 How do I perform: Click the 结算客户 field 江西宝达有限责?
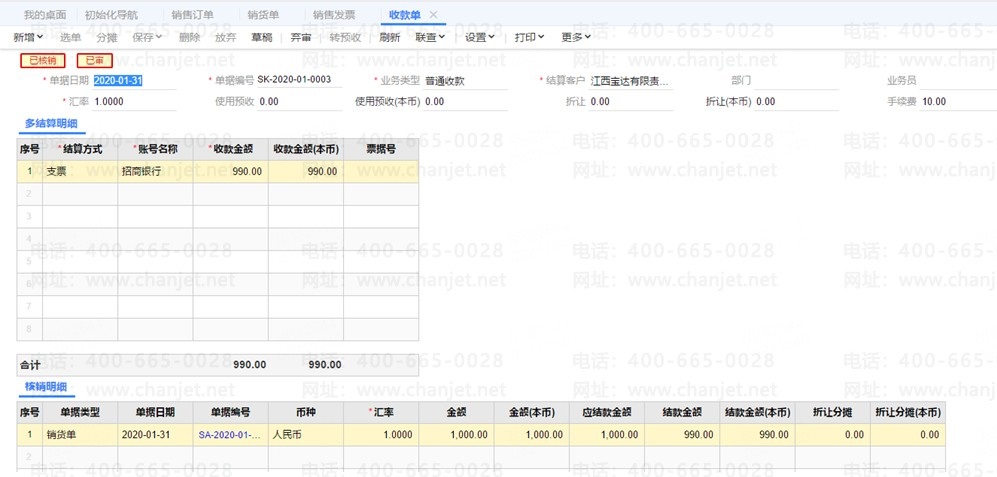(631, 81)
